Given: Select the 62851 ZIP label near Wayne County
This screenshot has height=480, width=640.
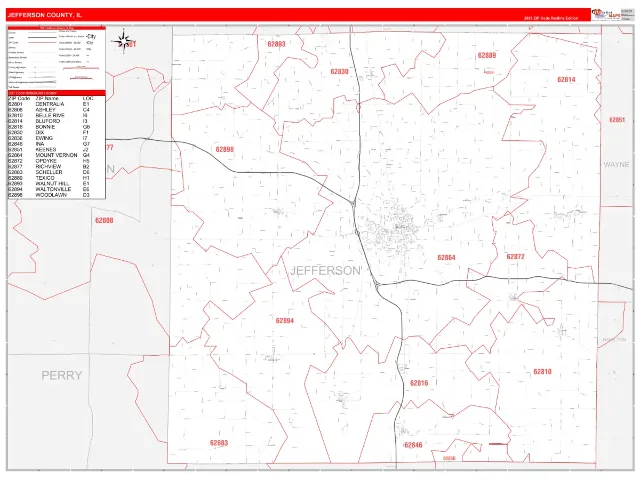Looking at the screenshot, I should point(617,120).
